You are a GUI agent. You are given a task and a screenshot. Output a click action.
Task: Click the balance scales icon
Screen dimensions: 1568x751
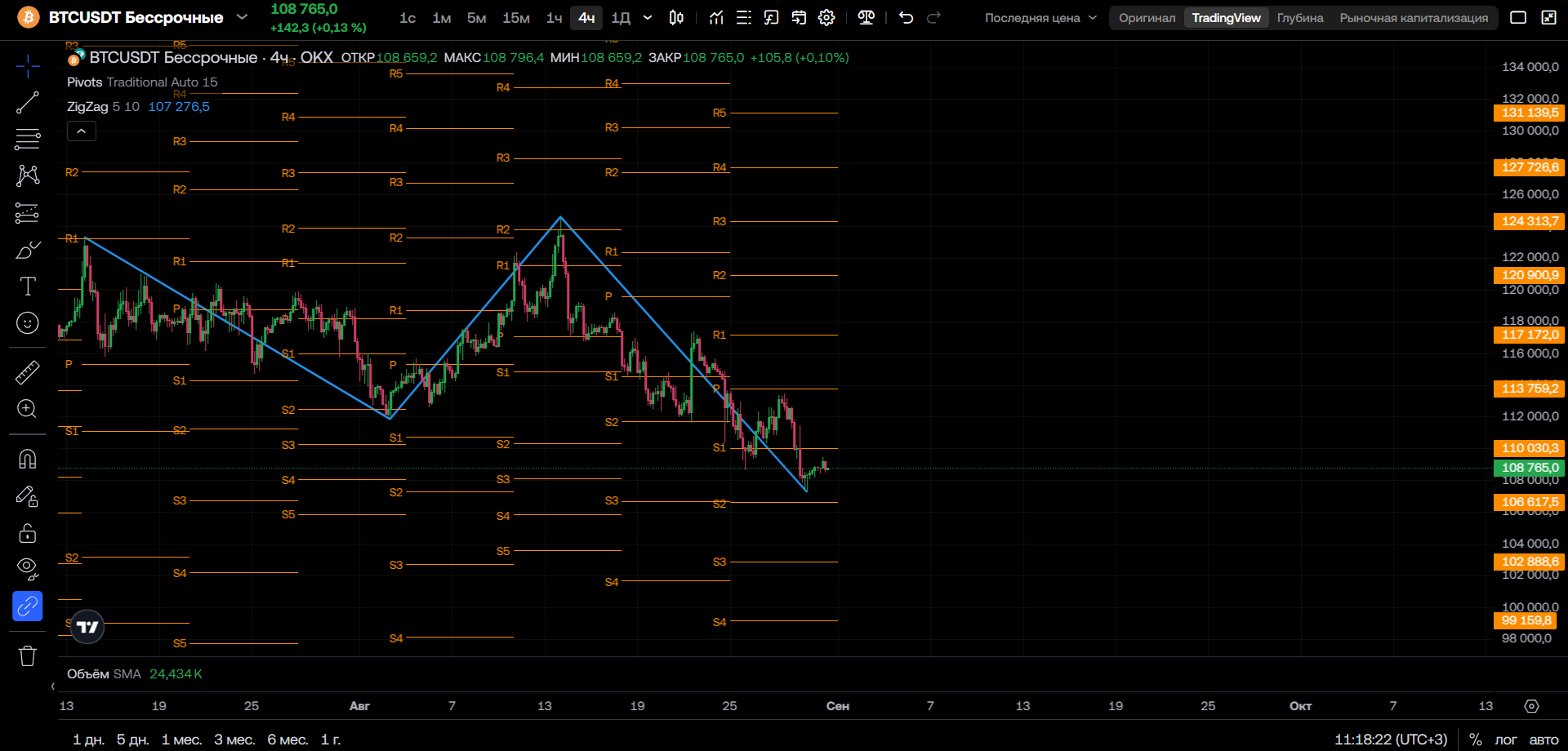coord(866,18)
